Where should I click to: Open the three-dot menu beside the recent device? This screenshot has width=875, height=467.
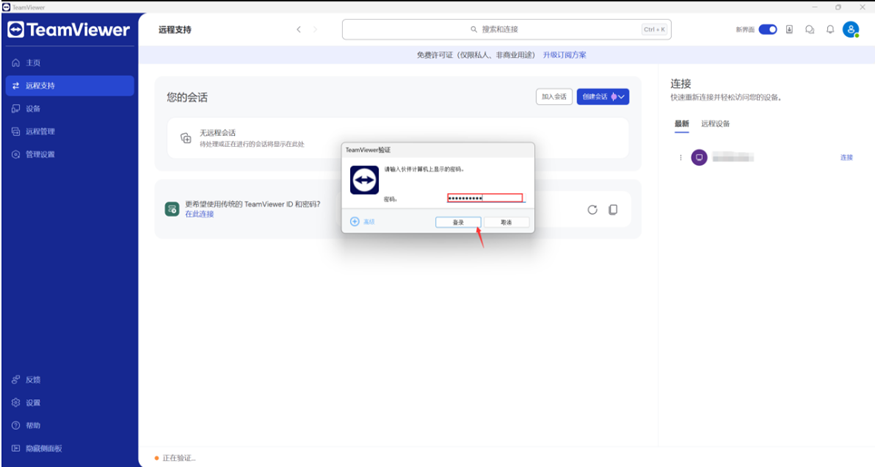tap(680, 157)
